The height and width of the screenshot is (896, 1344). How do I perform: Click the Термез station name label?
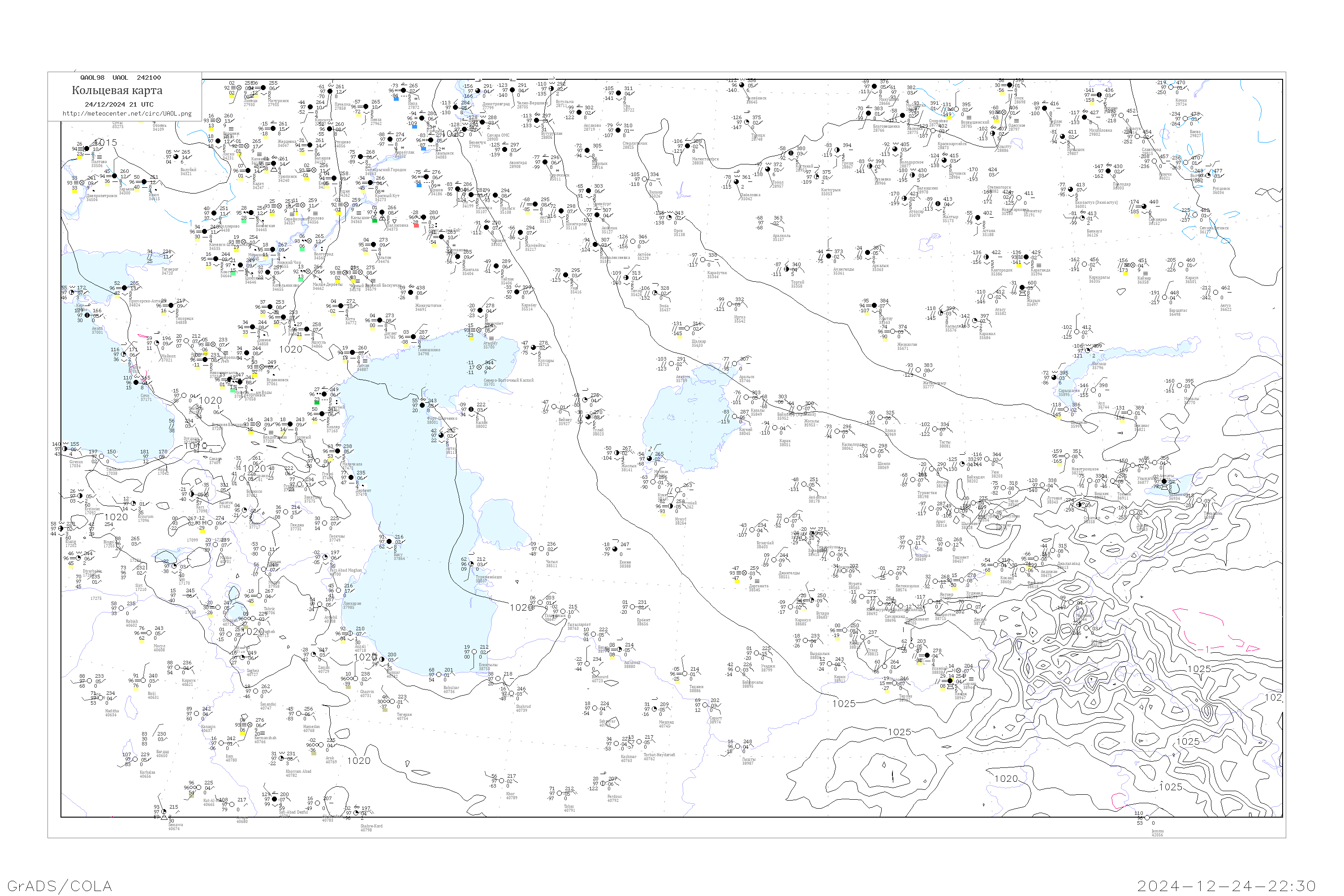click(x=905, y=697)
